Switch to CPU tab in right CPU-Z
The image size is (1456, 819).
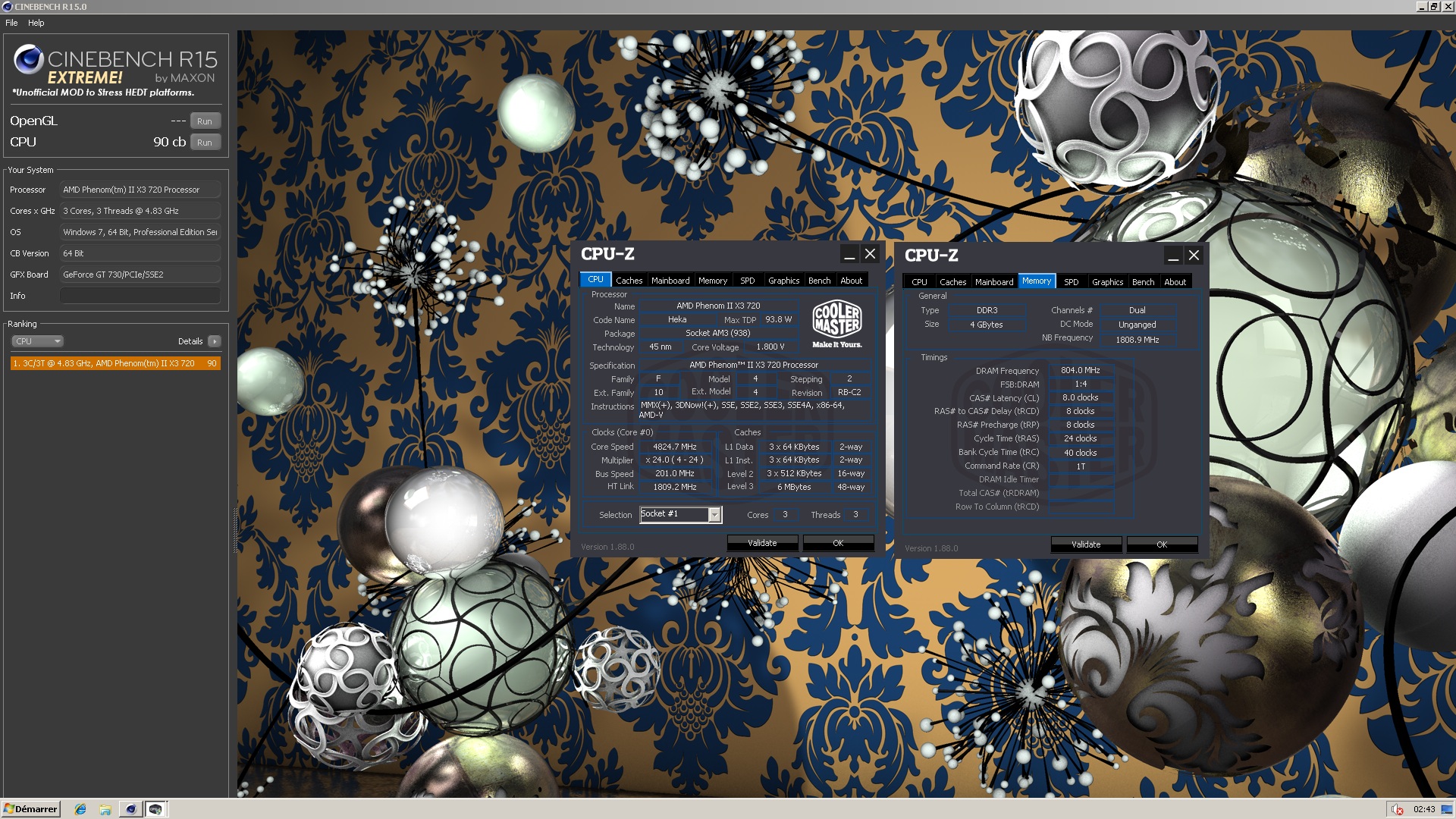click(x=919, y=282)
